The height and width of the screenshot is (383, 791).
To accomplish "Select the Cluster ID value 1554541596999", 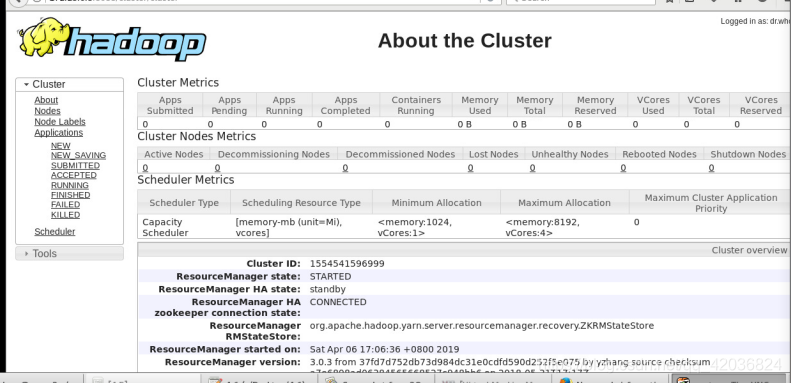I will click(x=347, y=263).
